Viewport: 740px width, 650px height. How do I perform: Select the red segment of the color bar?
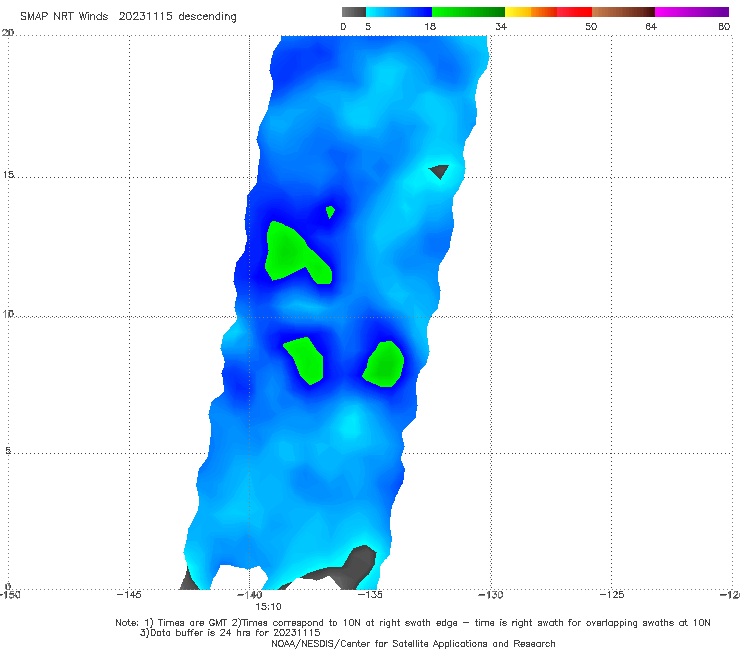pyautogui.click(x=574, y=12)
